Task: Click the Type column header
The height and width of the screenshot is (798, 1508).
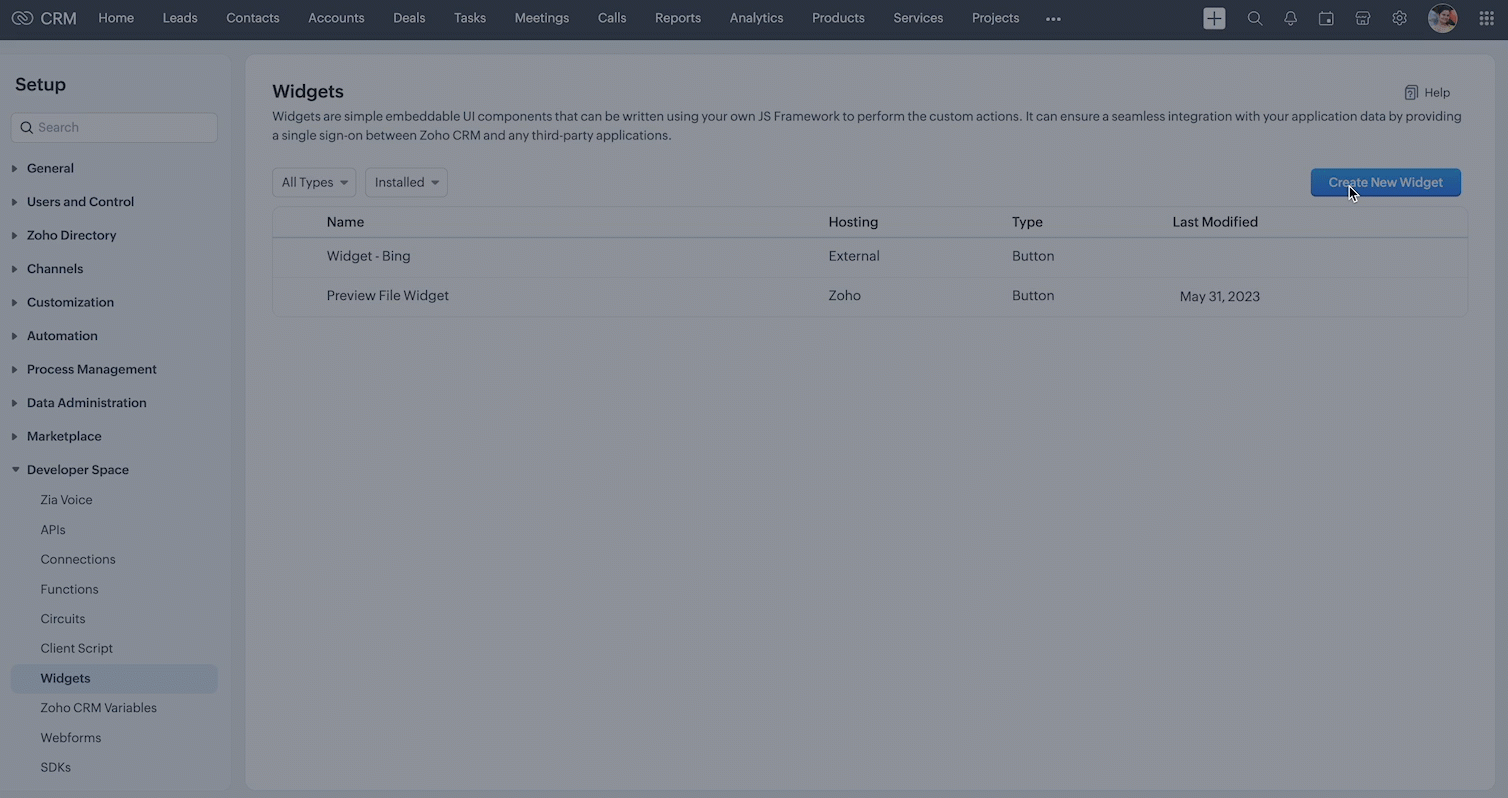Action: [1027, 222]
